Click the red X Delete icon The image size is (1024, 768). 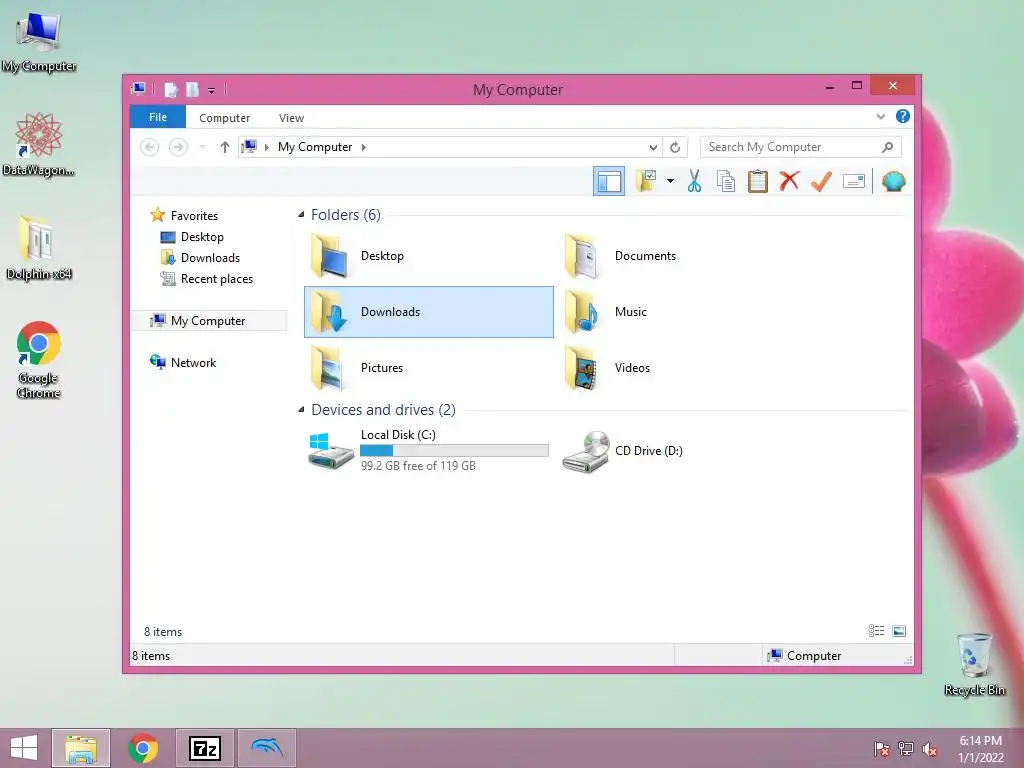789,181
